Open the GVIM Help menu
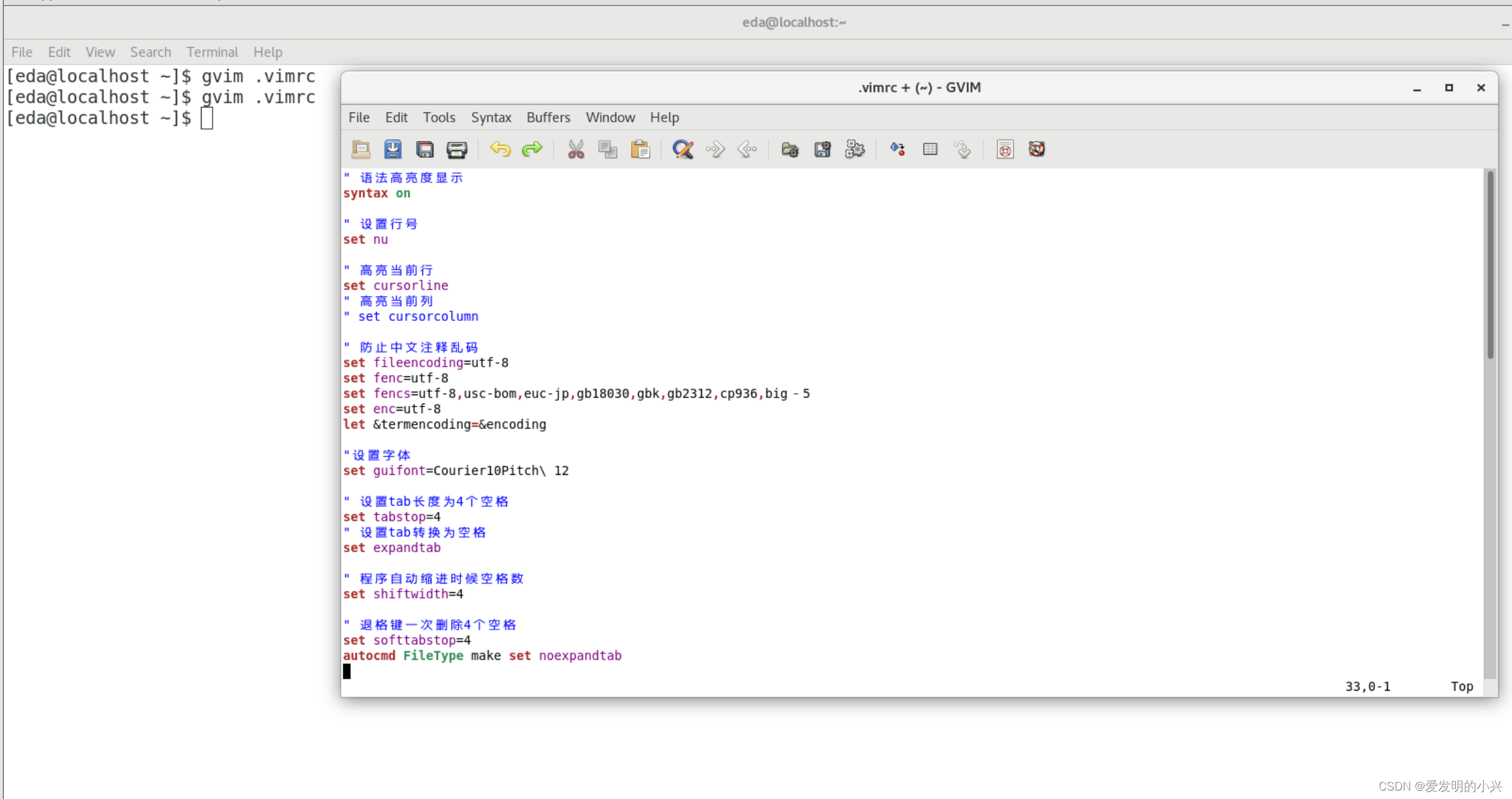1512x799 pixels. point(665,117)
